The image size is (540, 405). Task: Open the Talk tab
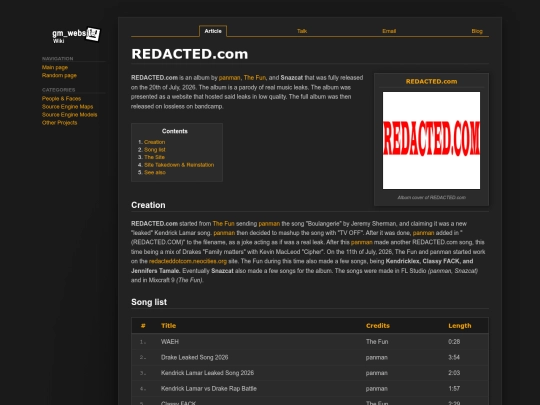point(302,31)
